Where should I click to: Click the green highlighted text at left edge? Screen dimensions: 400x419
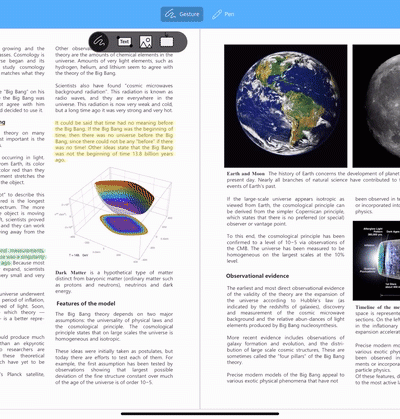click(23, 257)
